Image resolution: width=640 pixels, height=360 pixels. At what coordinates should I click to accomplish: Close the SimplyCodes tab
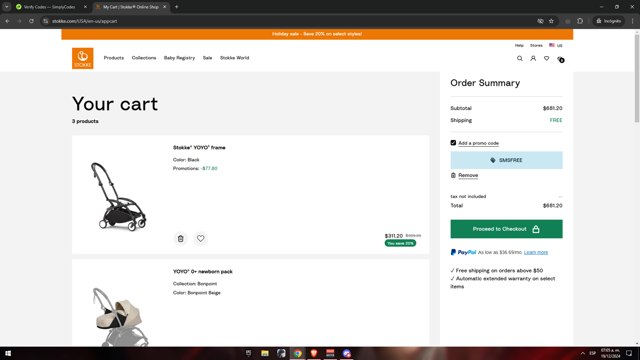(85, 7)
